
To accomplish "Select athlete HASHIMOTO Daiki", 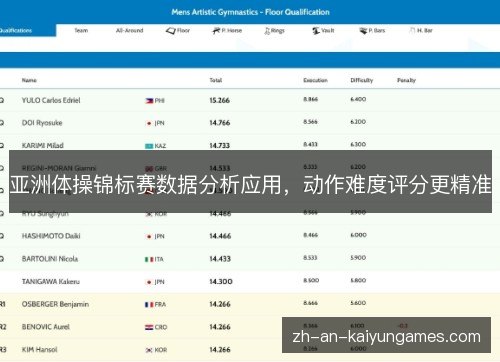I will coord(51,236).
